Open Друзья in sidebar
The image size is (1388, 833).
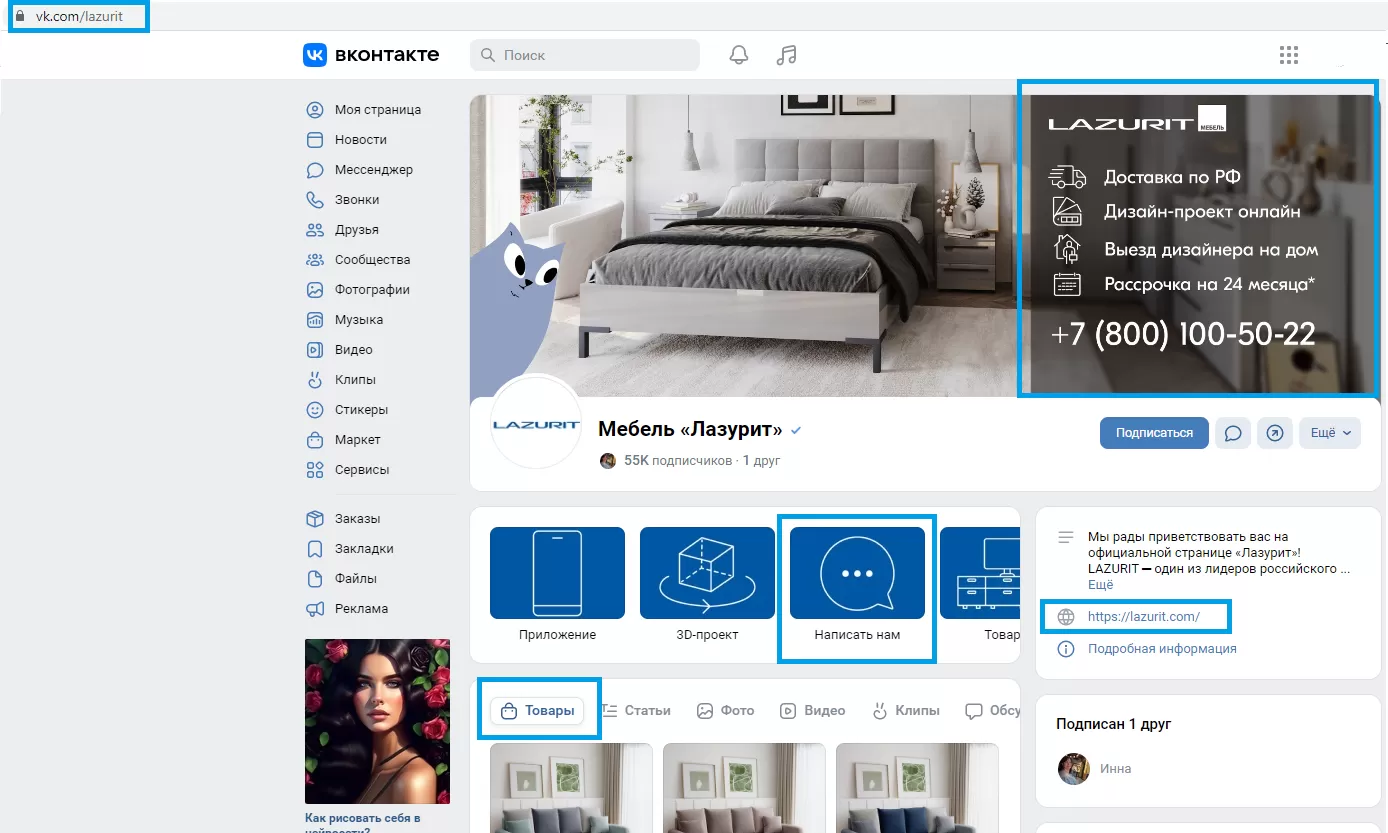click(357, 230)
